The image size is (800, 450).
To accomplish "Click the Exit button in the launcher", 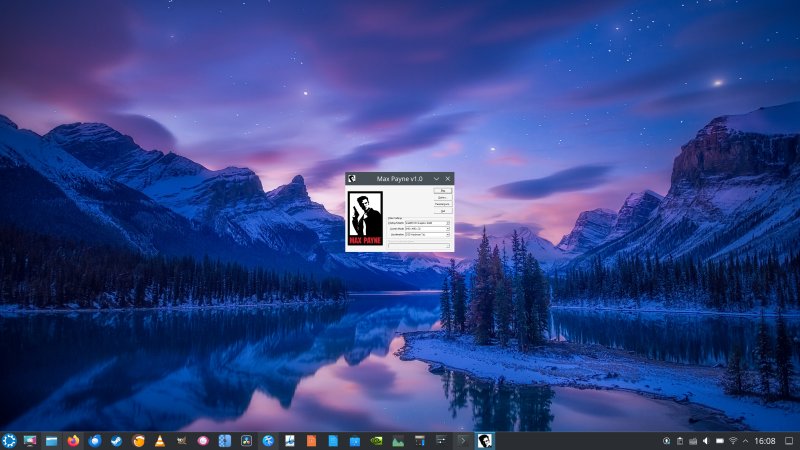I will (x=443, y=211).
